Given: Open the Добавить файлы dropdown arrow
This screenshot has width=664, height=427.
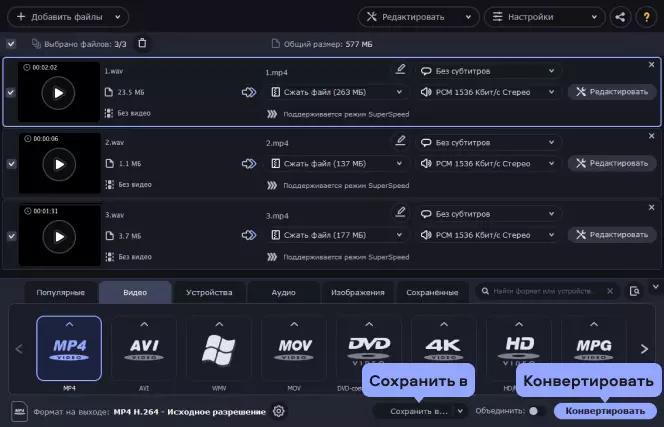Looking at the screenshot, I should point(118,17).
